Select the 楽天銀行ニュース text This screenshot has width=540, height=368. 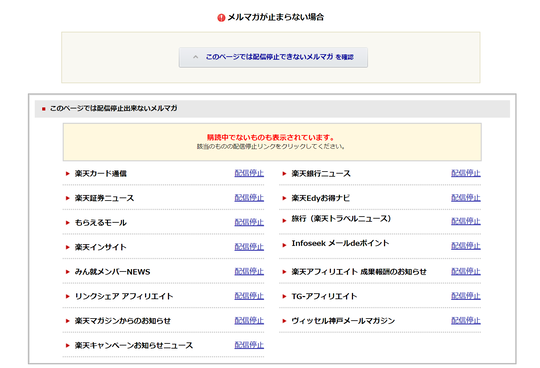point(321,174)
